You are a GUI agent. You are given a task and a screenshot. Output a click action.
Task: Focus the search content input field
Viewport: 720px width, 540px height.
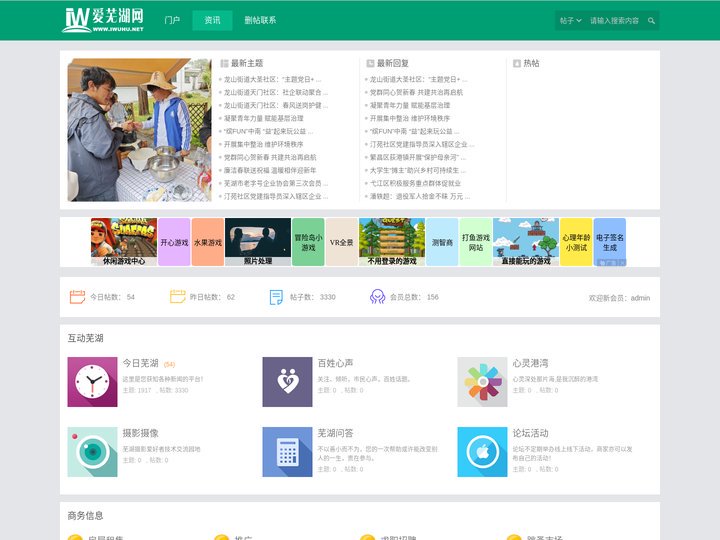tap(614, 21)
